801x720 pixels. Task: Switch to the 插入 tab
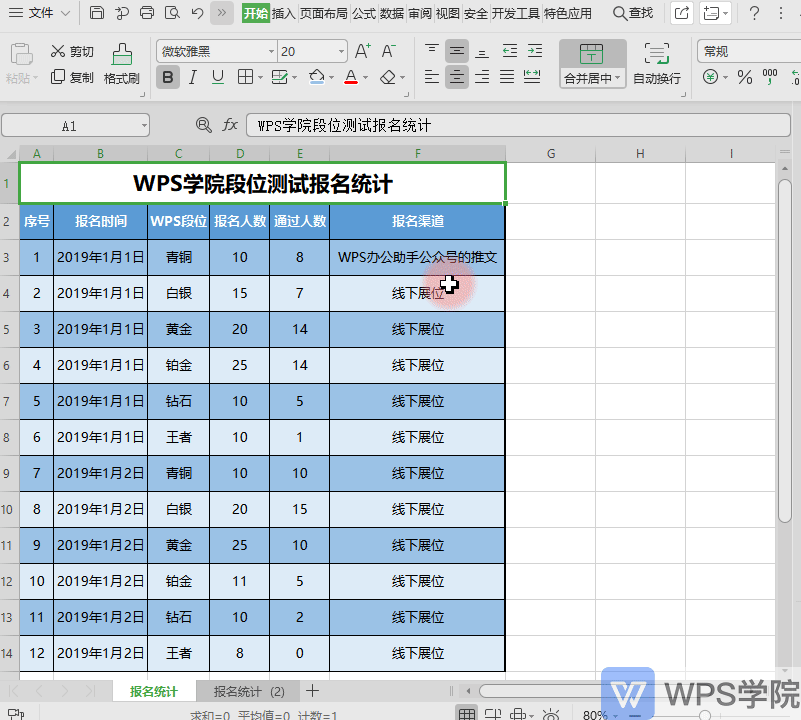point(284,13)
